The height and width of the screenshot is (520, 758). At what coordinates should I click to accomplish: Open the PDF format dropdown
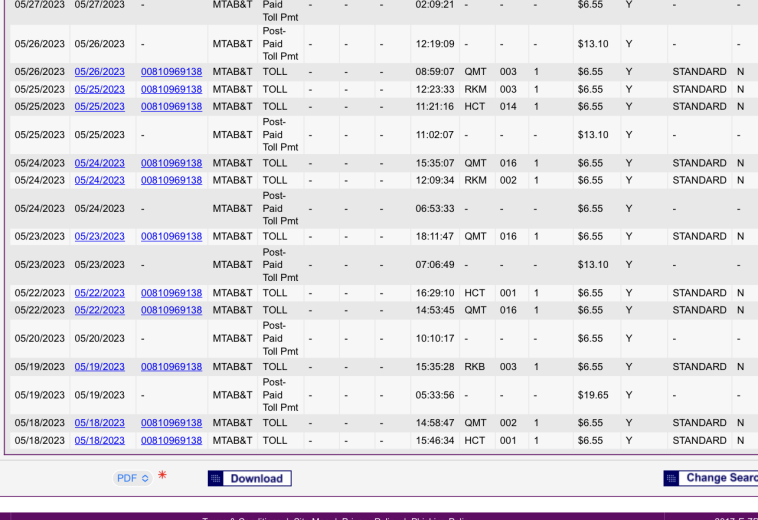tap(132, 478)
